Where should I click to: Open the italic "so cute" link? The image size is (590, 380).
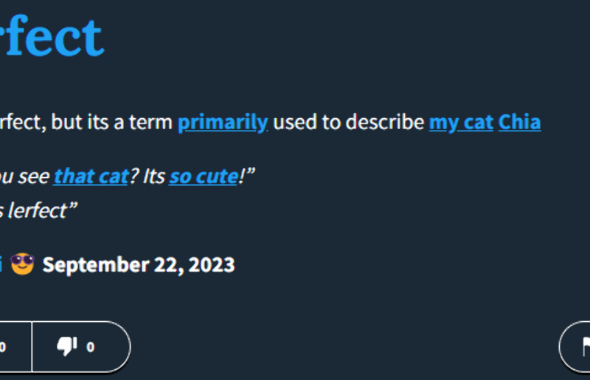pos(204,176)
